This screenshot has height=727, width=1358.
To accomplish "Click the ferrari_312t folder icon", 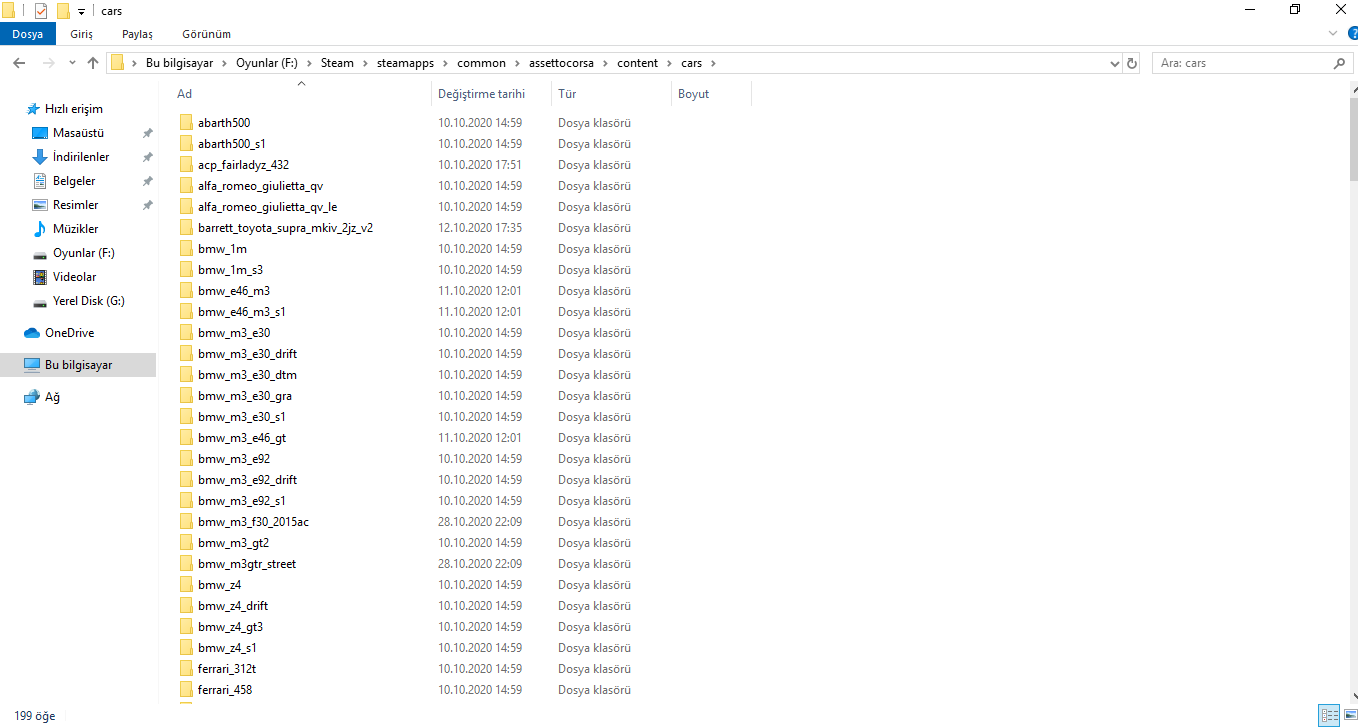I will tap(186, 669).
